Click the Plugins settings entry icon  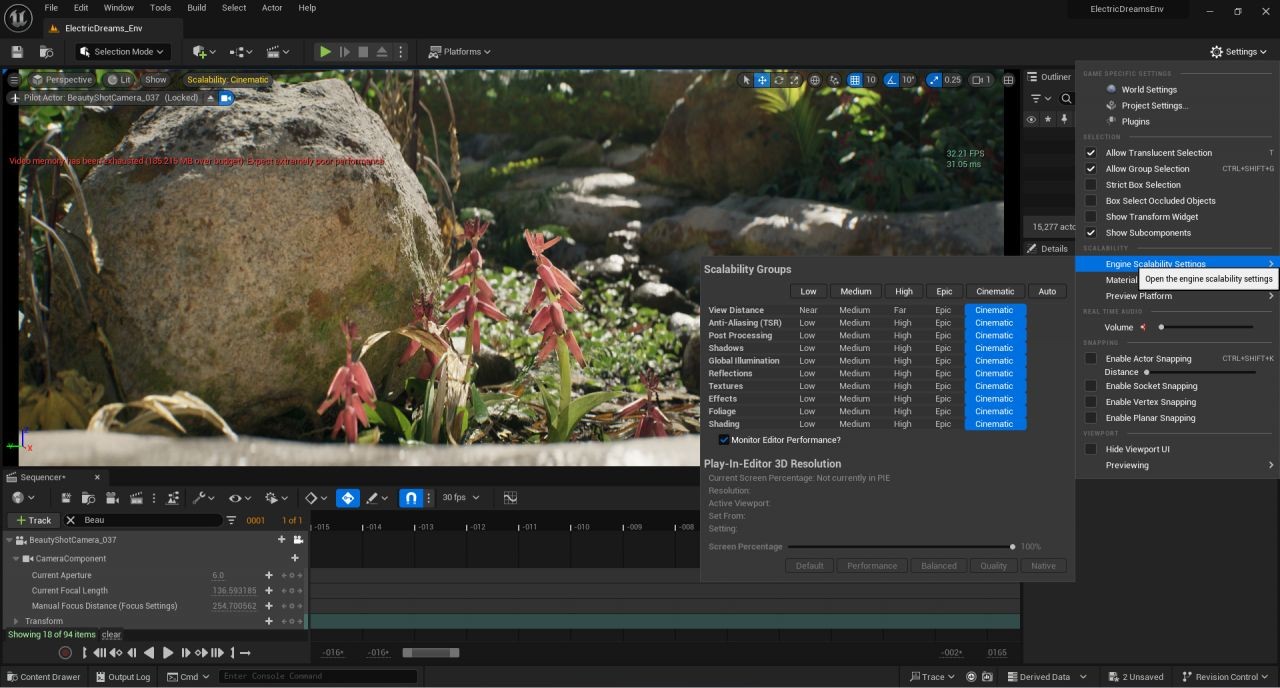point(1111,121)
